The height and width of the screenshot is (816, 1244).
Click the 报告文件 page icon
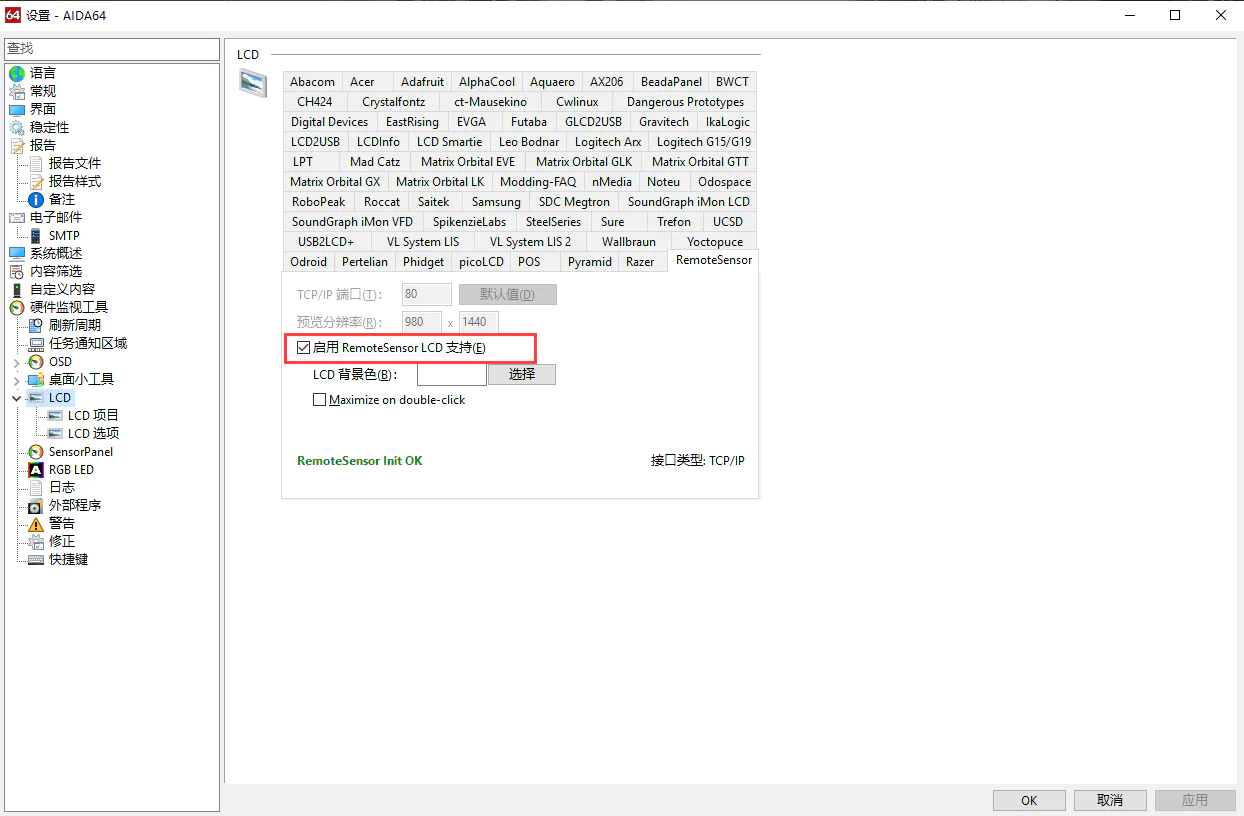coord(36,163)
